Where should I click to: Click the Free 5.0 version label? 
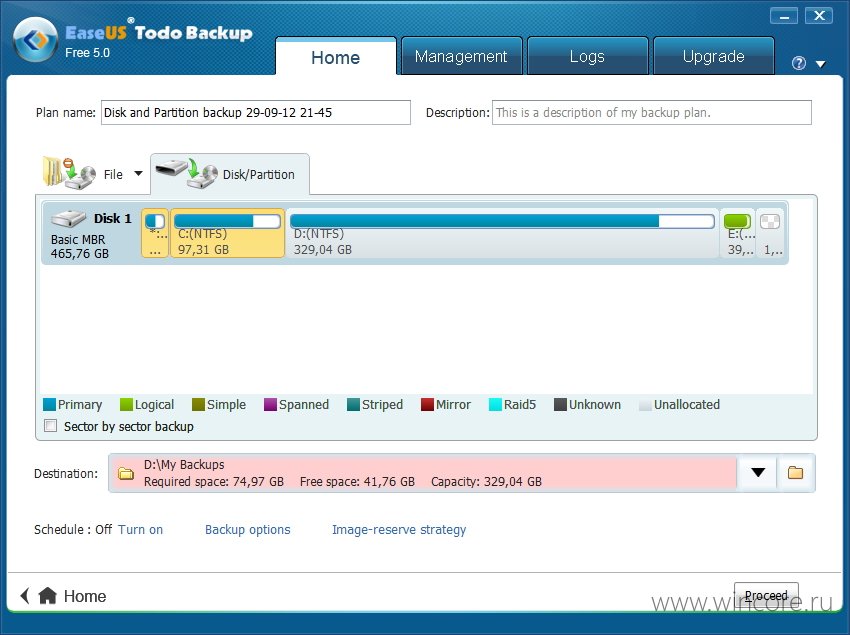coord(87,53)
